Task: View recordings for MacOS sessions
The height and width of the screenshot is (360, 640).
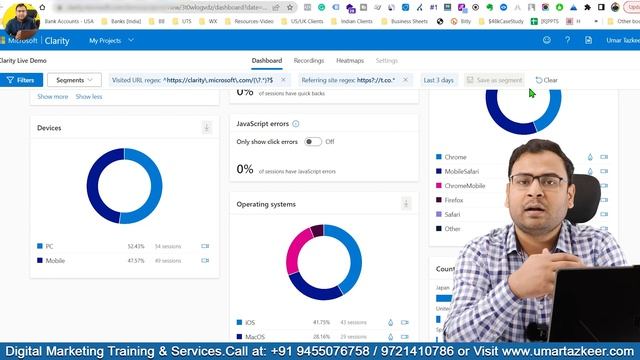Action: click(x=404, y=337)
